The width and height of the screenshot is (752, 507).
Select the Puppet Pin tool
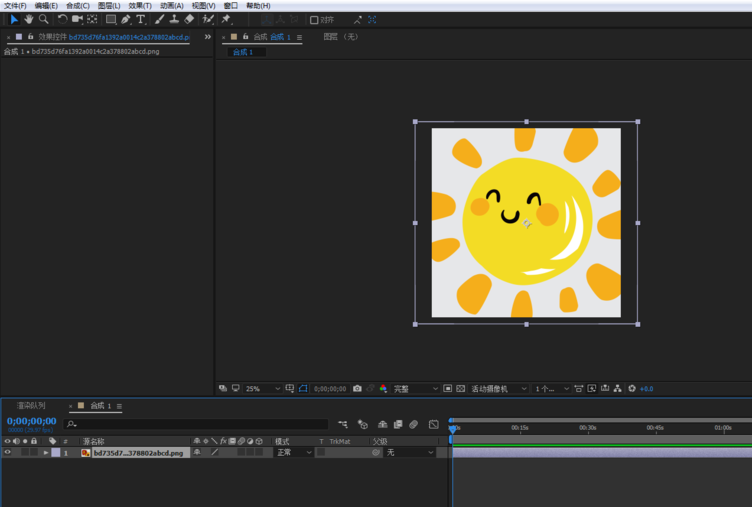226,19
